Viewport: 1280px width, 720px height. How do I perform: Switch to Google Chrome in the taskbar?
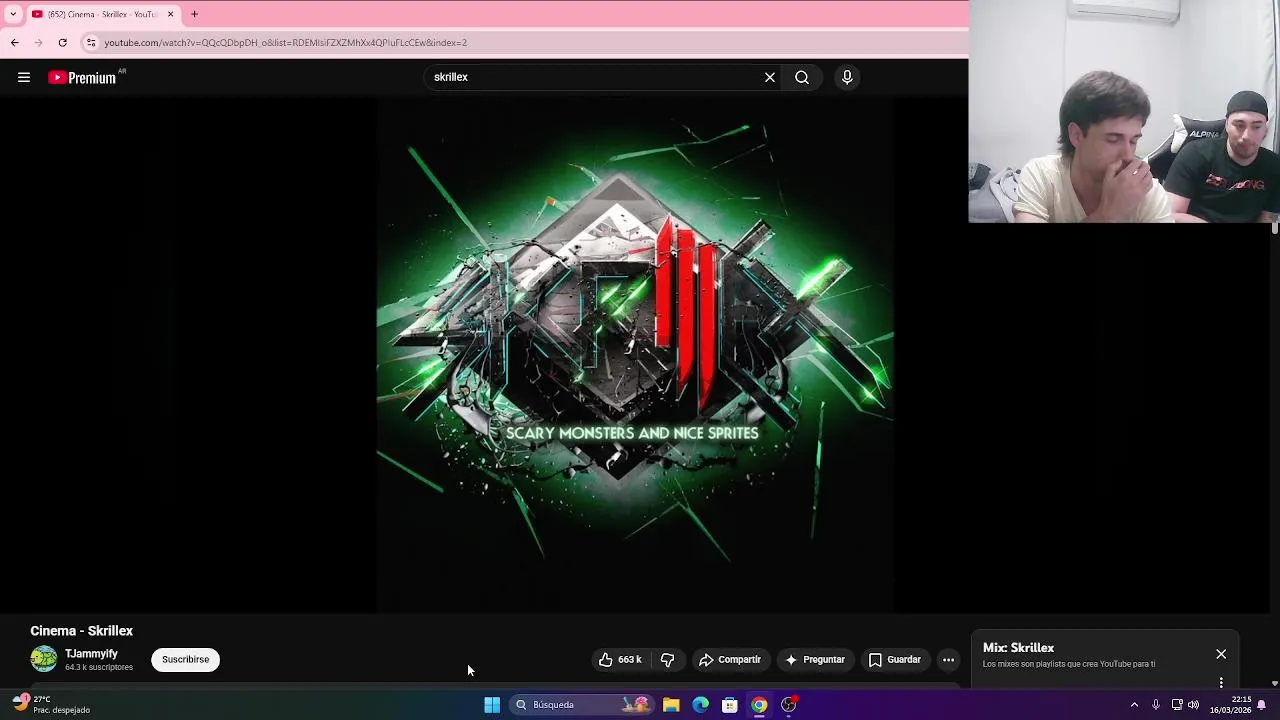pos(759,705)
